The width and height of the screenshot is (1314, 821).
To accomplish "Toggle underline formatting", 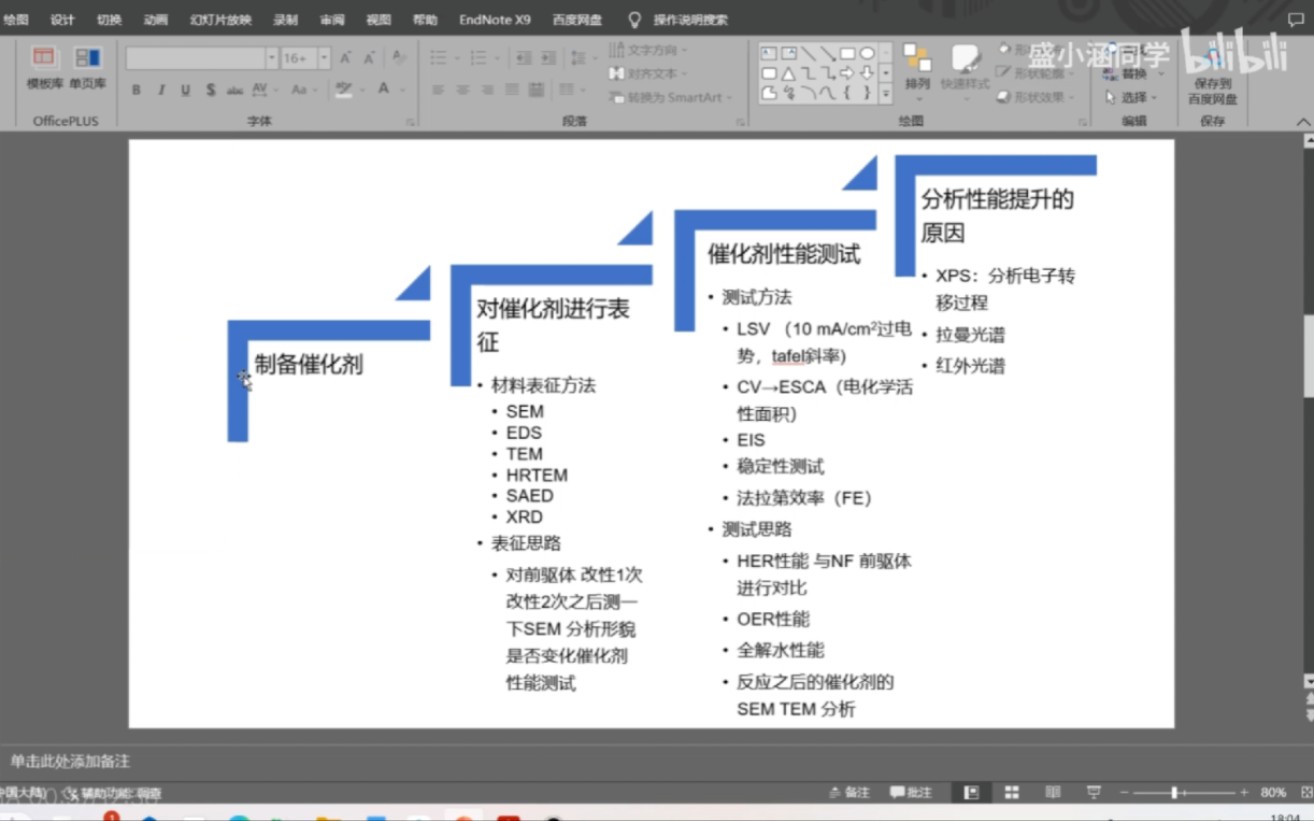I will pyautogui.click(x=185, y=90).
